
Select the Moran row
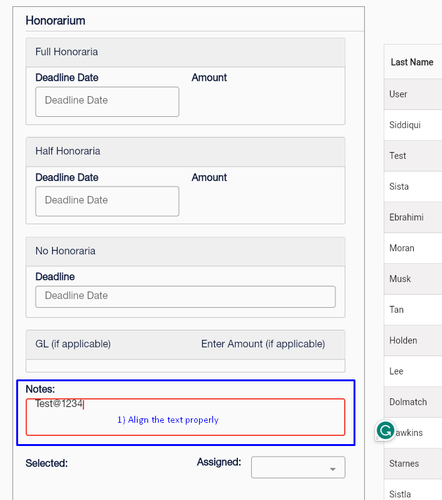tap(413, 248)
